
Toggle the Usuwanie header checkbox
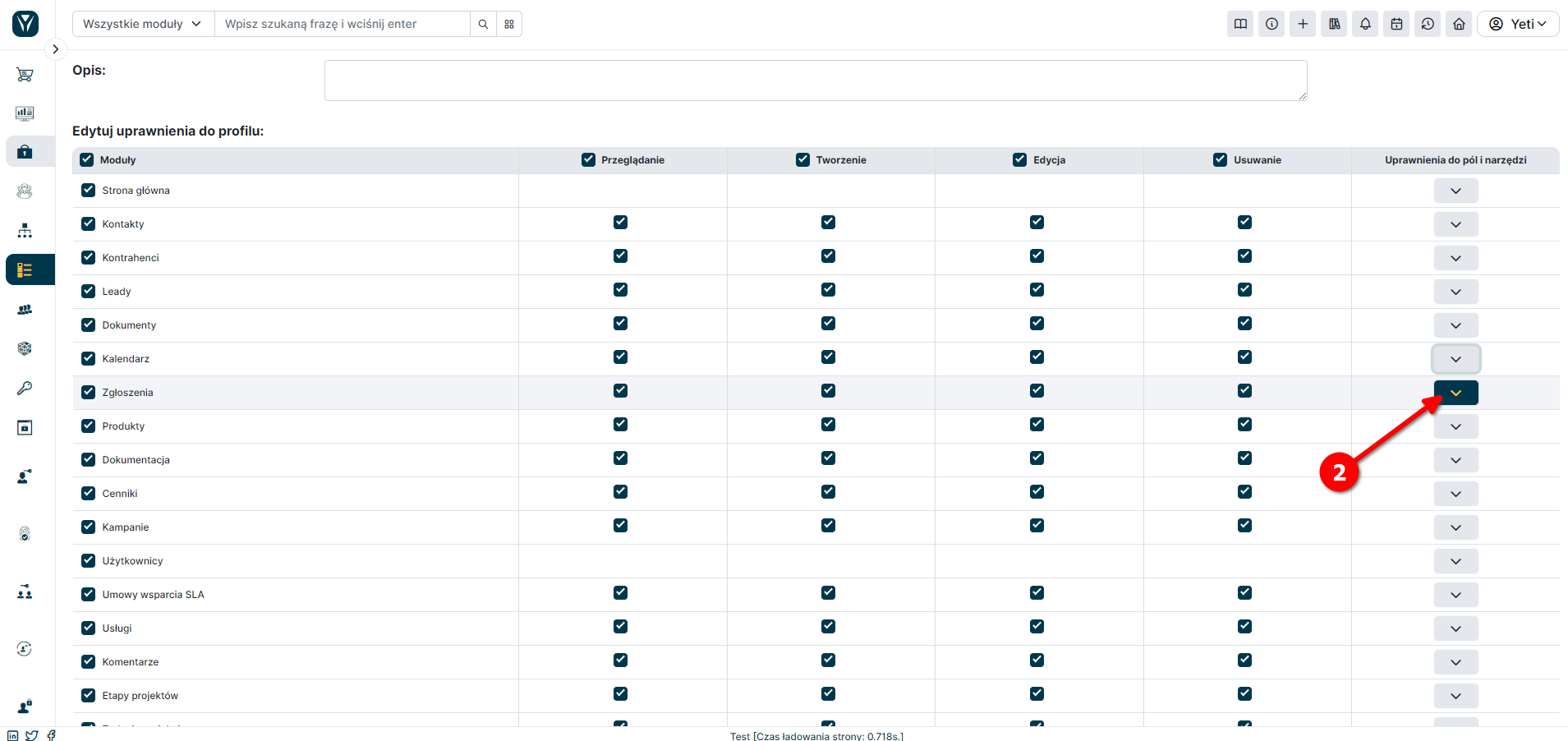tap(1220, 159)
